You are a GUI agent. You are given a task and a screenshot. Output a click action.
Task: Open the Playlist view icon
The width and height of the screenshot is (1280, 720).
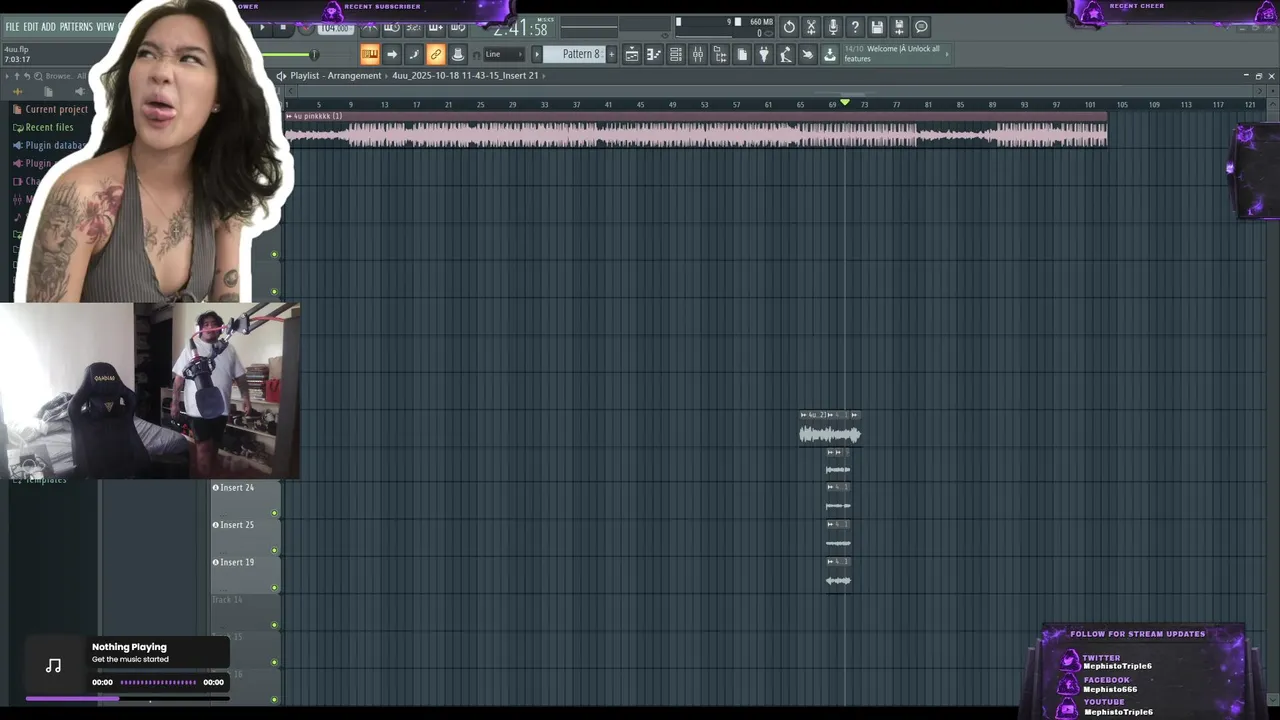click(632, 54)
